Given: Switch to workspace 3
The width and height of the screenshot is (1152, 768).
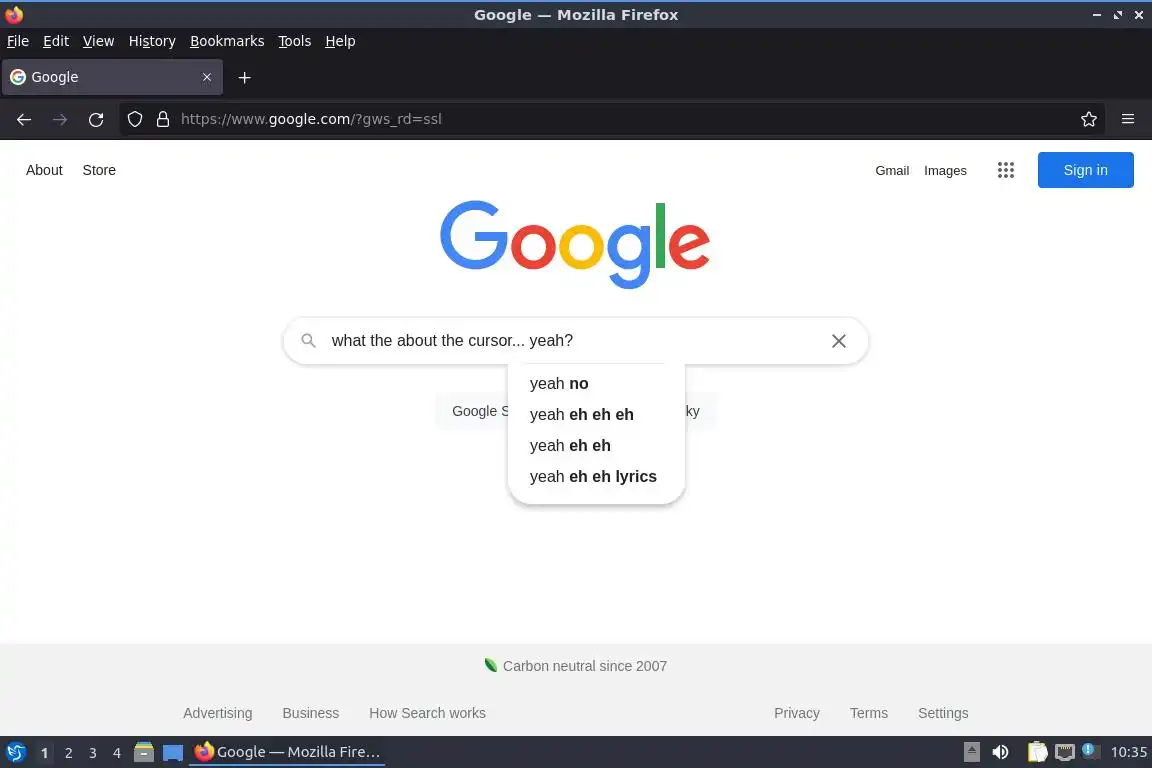Looking at the screenshot, I should click(x=93, y=753).
